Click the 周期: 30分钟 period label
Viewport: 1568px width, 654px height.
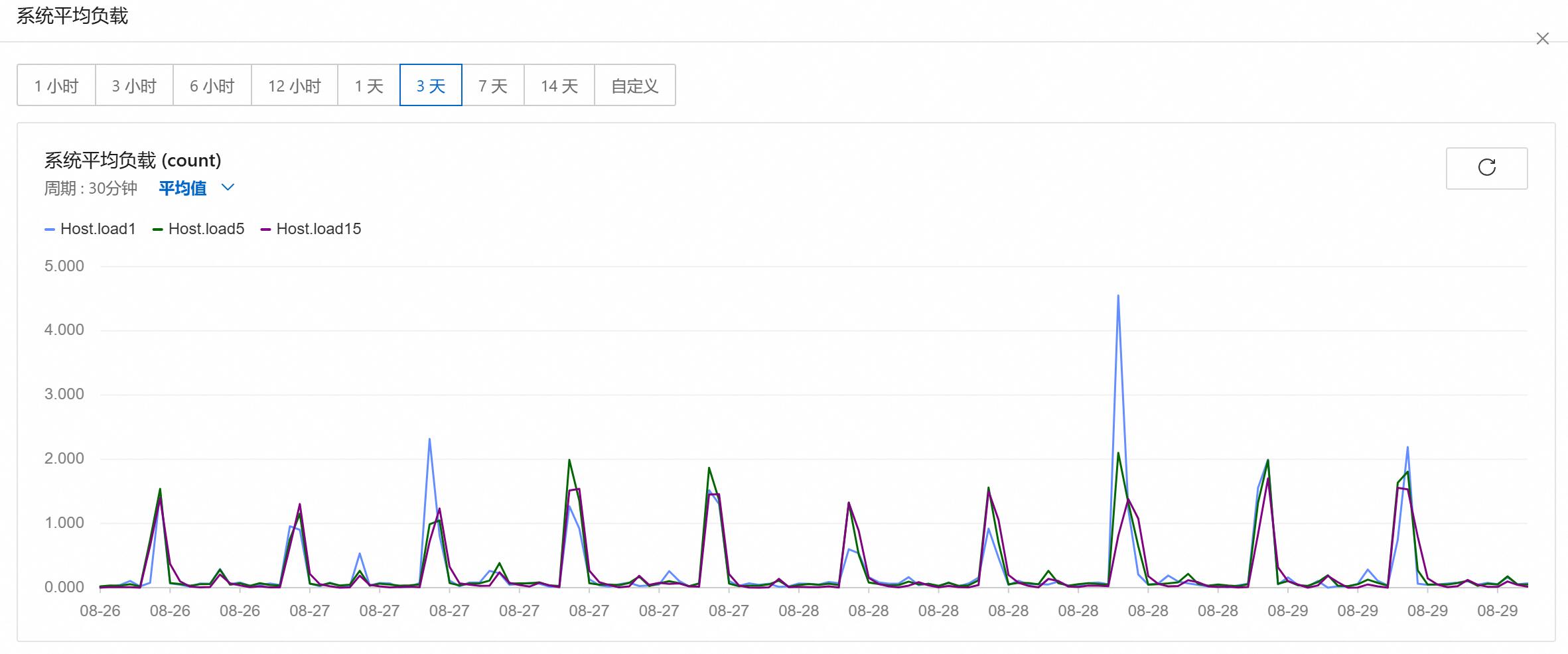tap(91, 188)
